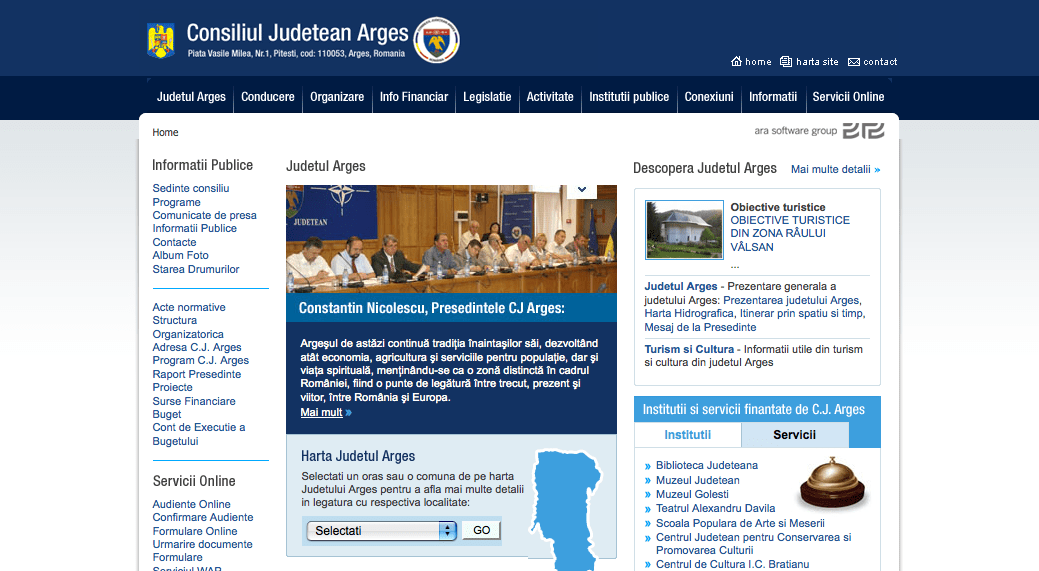The height and width of the screenshot is (571, 1039).
Task: Click the tourist objective house thumbnail
Action: click(684, 230)
